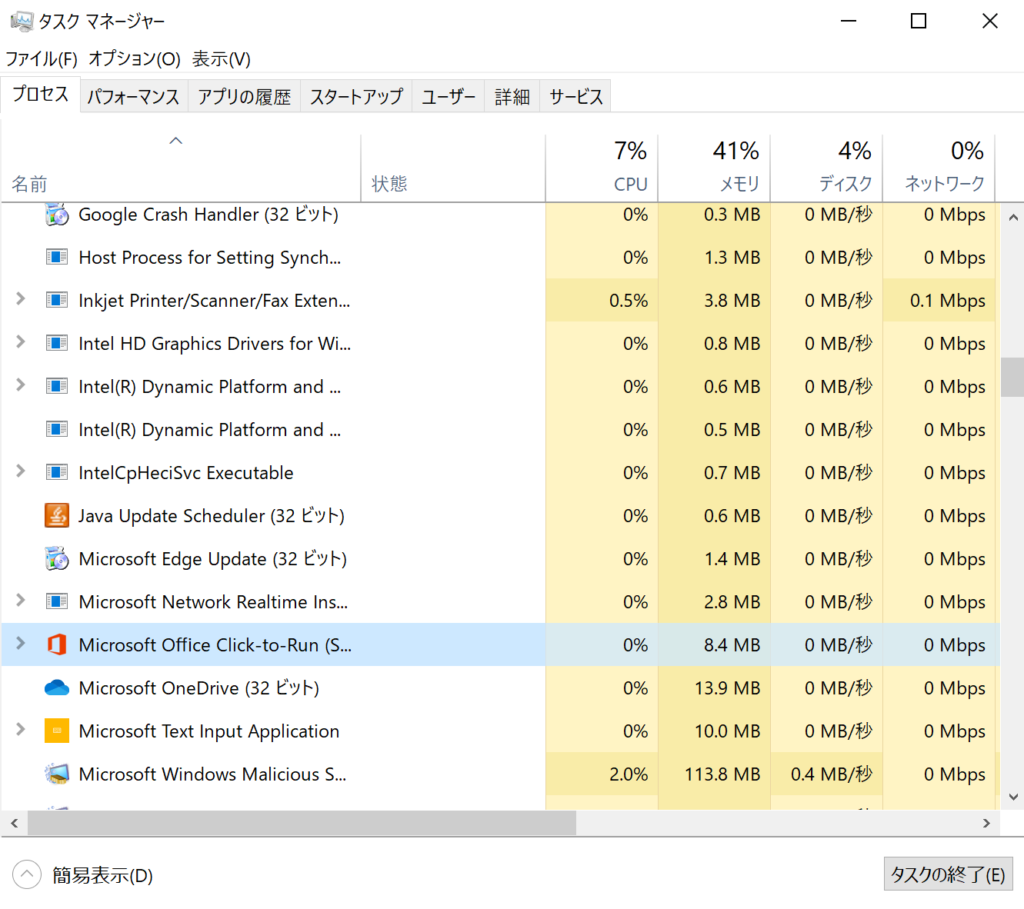Click the Microsoft Network Realtime Ins icon
Image resolution: width=1024 pixels, height=909 pixels.
coord(57,601)
